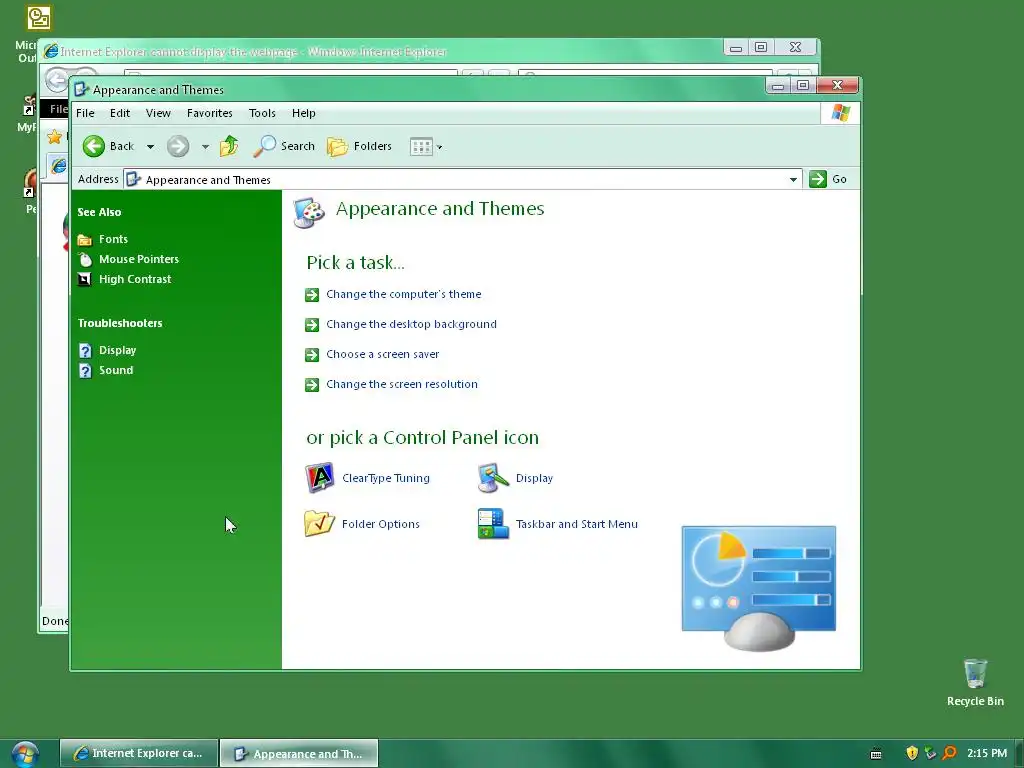
Task: Click the Appearance and Themes palette icon
Action: 309,213
